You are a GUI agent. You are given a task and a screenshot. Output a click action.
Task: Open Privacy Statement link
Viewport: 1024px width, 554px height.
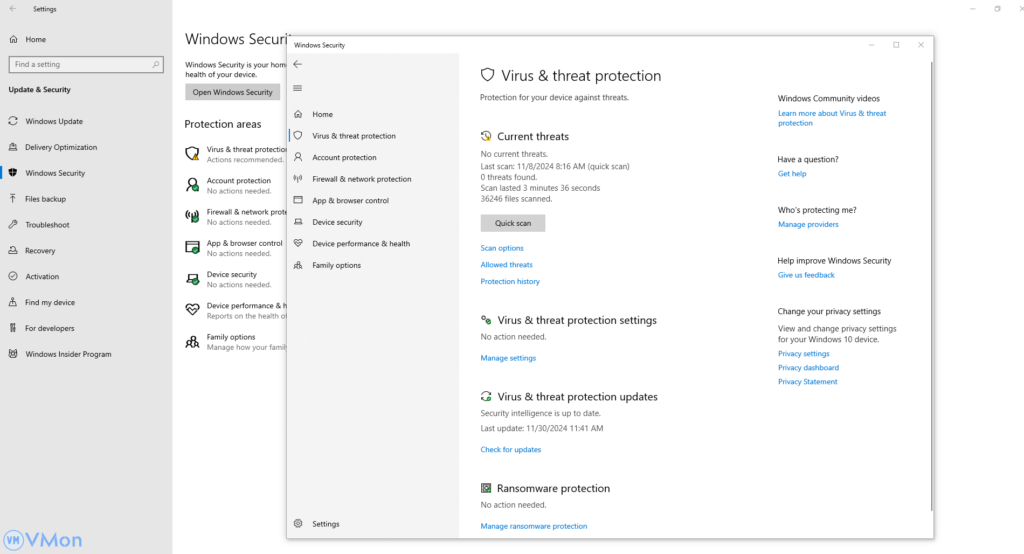tap(807, 382)
